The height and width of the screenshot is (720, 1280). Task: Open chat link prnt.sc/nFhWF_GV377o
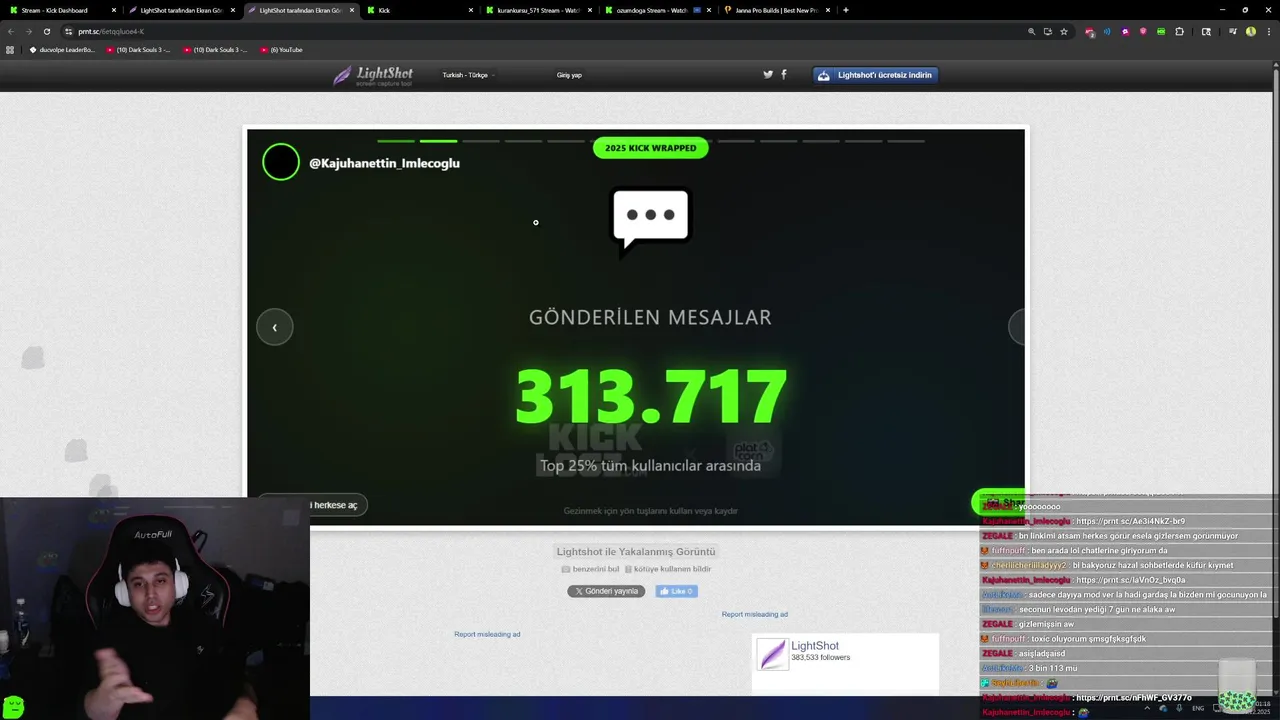pos(1133,698)
